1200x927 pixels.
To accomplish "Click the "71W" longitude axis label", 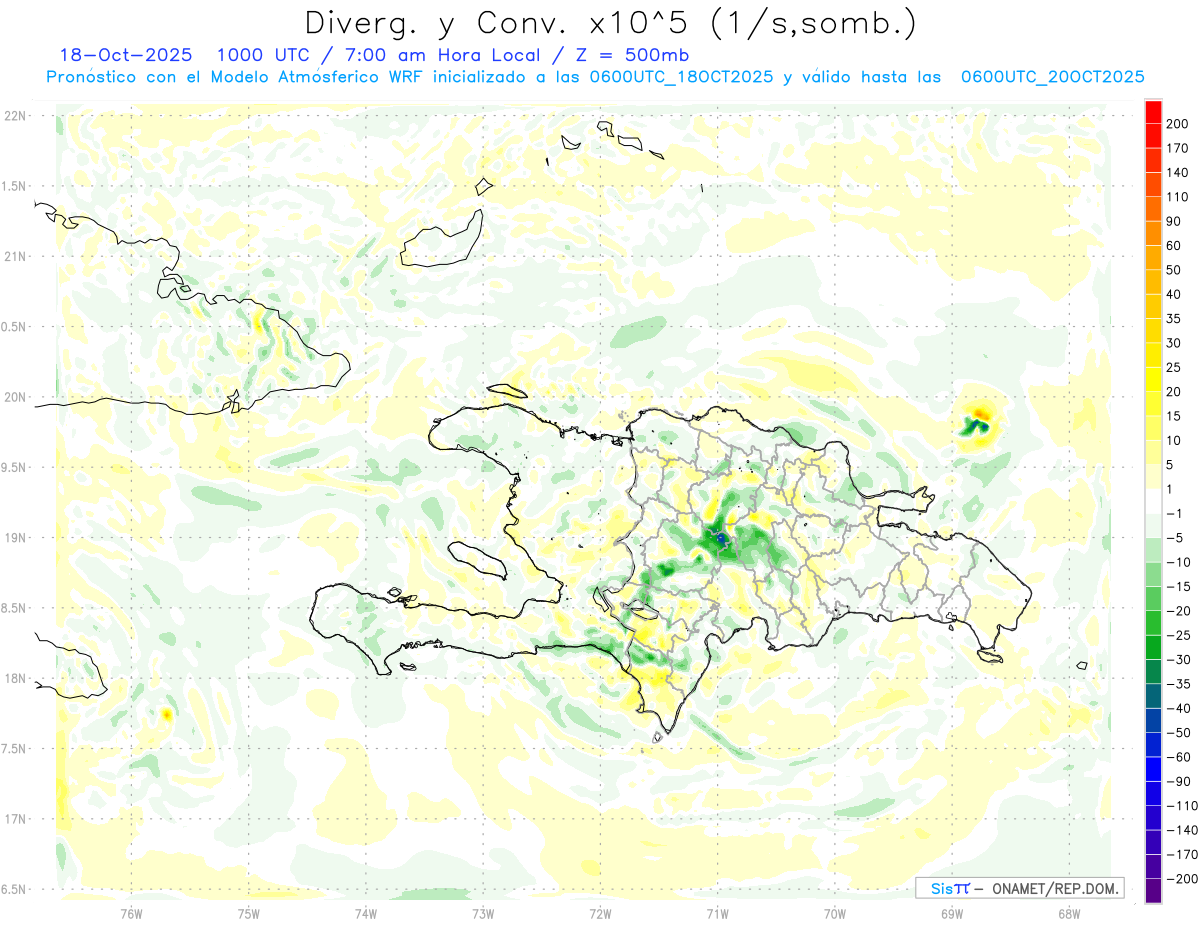I will tap(717, 914).
